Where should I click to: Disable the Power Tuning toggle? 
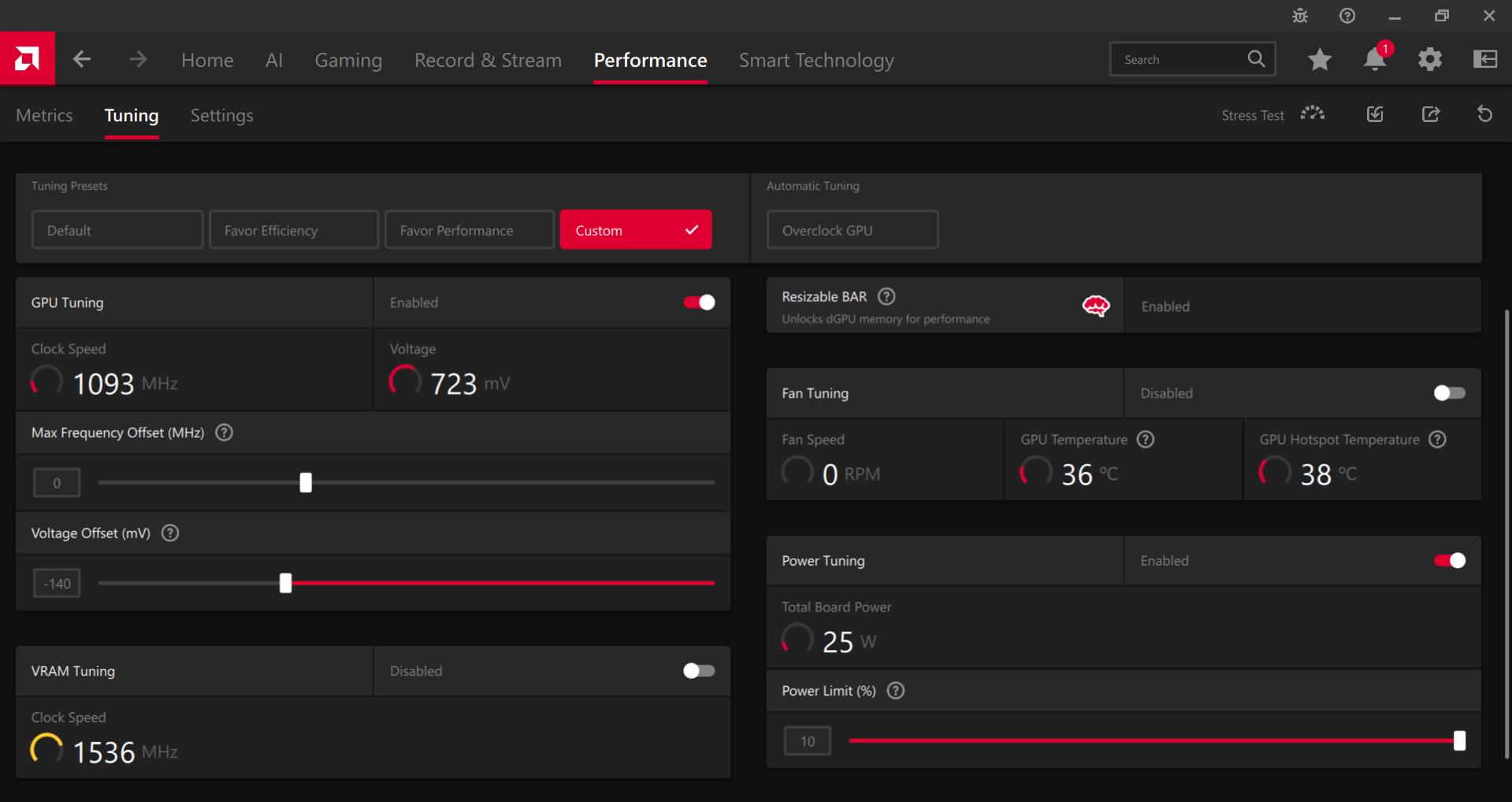(x=1450, y=560)
